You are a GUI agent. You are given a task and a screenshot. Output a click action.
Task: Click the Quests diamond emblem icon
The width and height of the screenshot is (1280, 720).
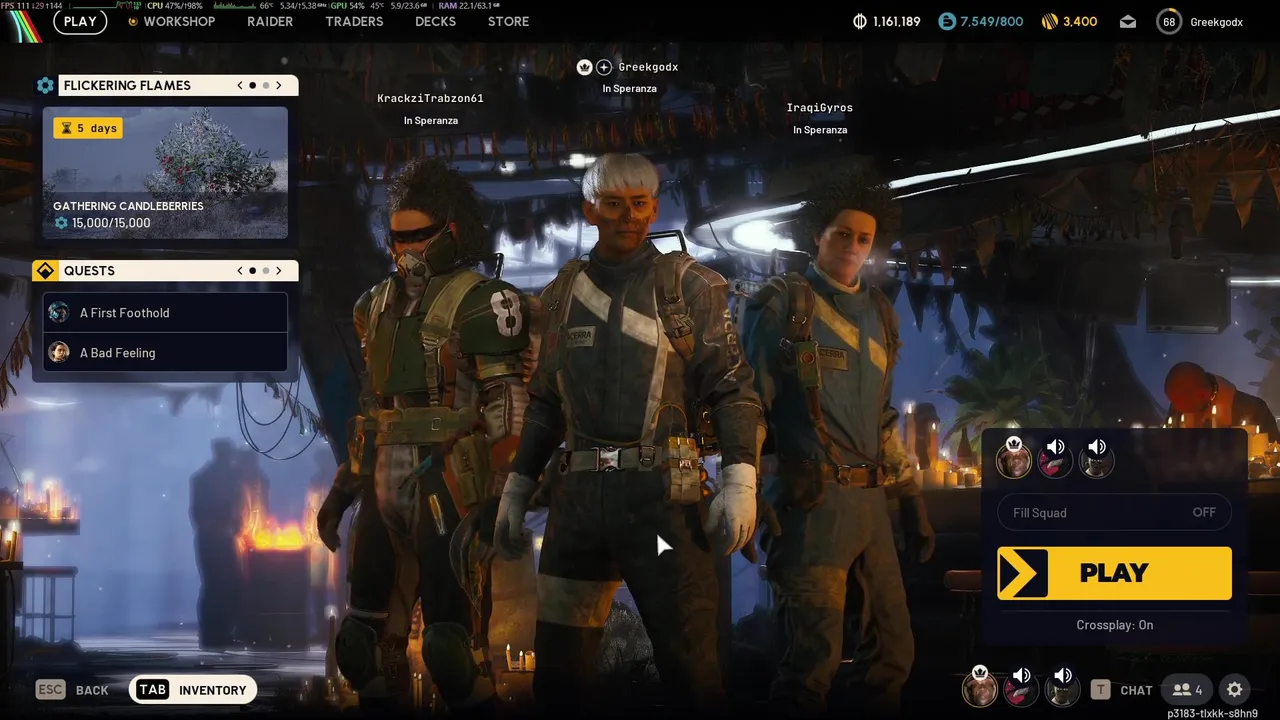point(45,271)
